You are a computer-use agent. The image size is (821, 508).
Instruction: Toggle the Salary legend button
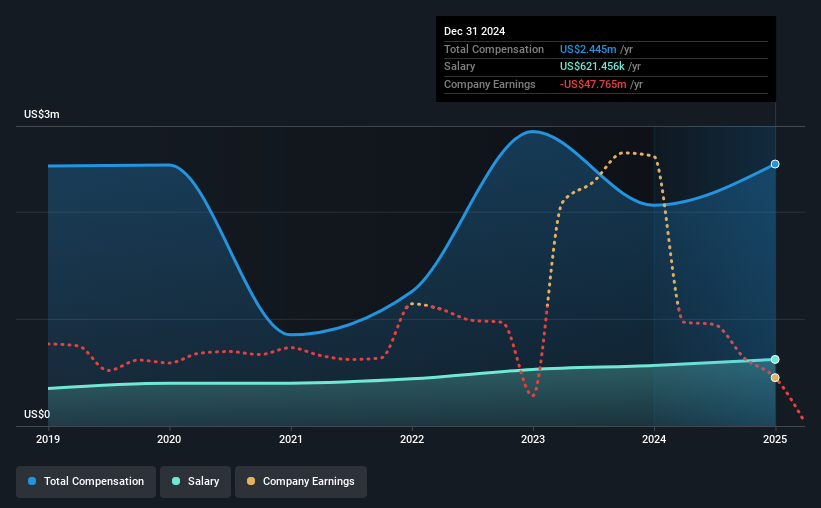pos(195,482)
